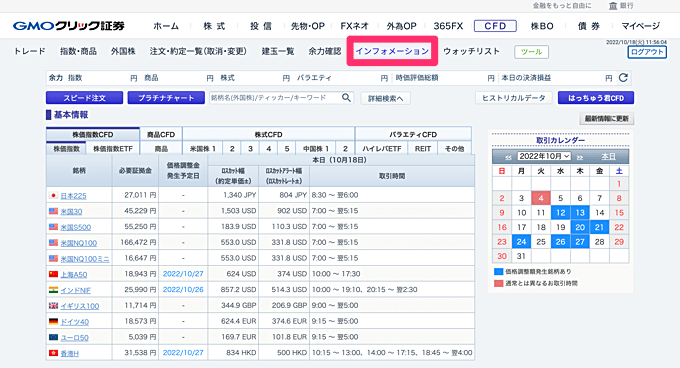Click the EU flag icon beside ユーロ50
Viewport: 680px width, 368px height.
[x=53, y=337]
